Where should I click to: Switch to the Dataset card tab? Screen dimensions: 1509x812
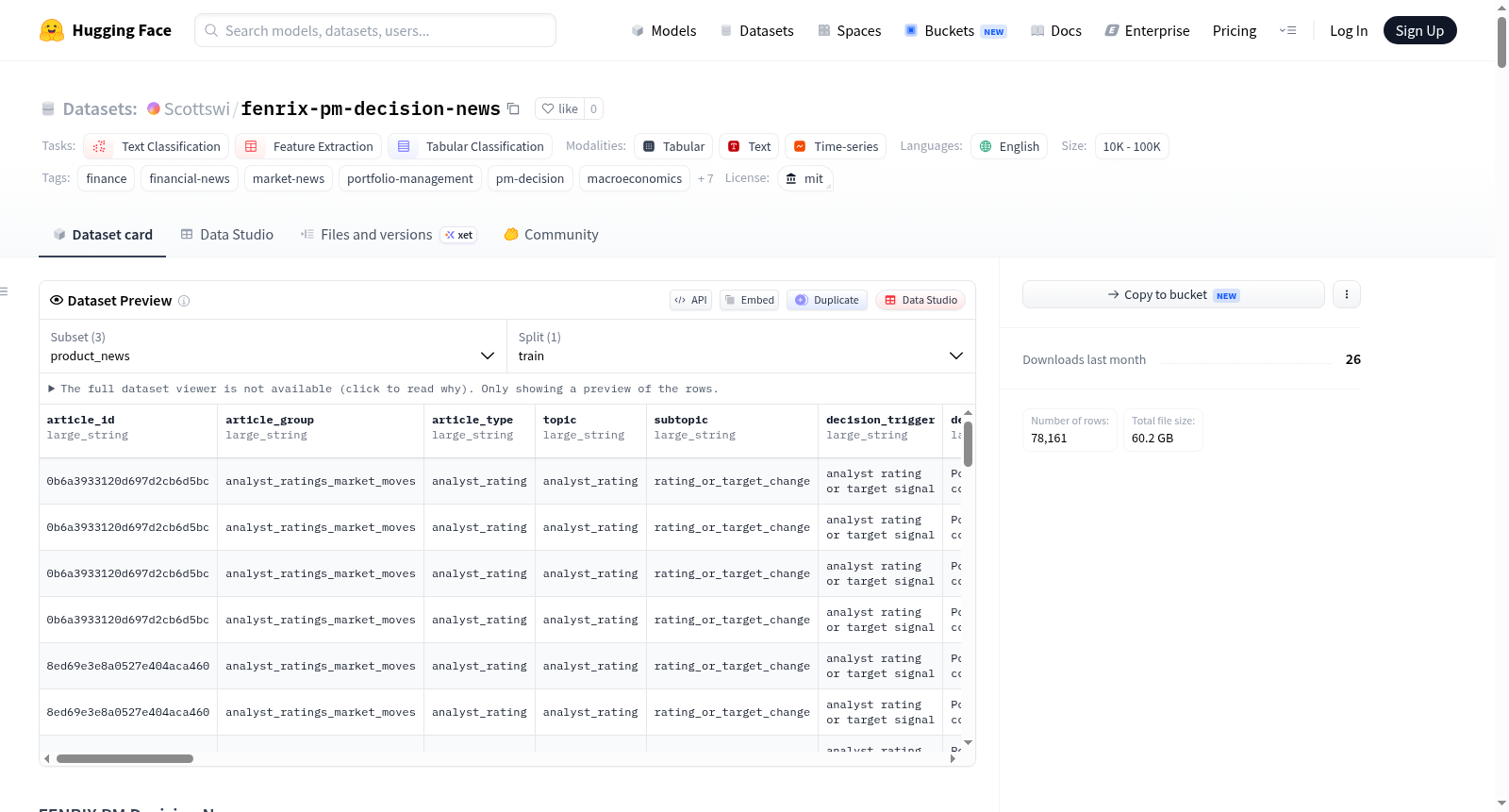tap(103, 235)
